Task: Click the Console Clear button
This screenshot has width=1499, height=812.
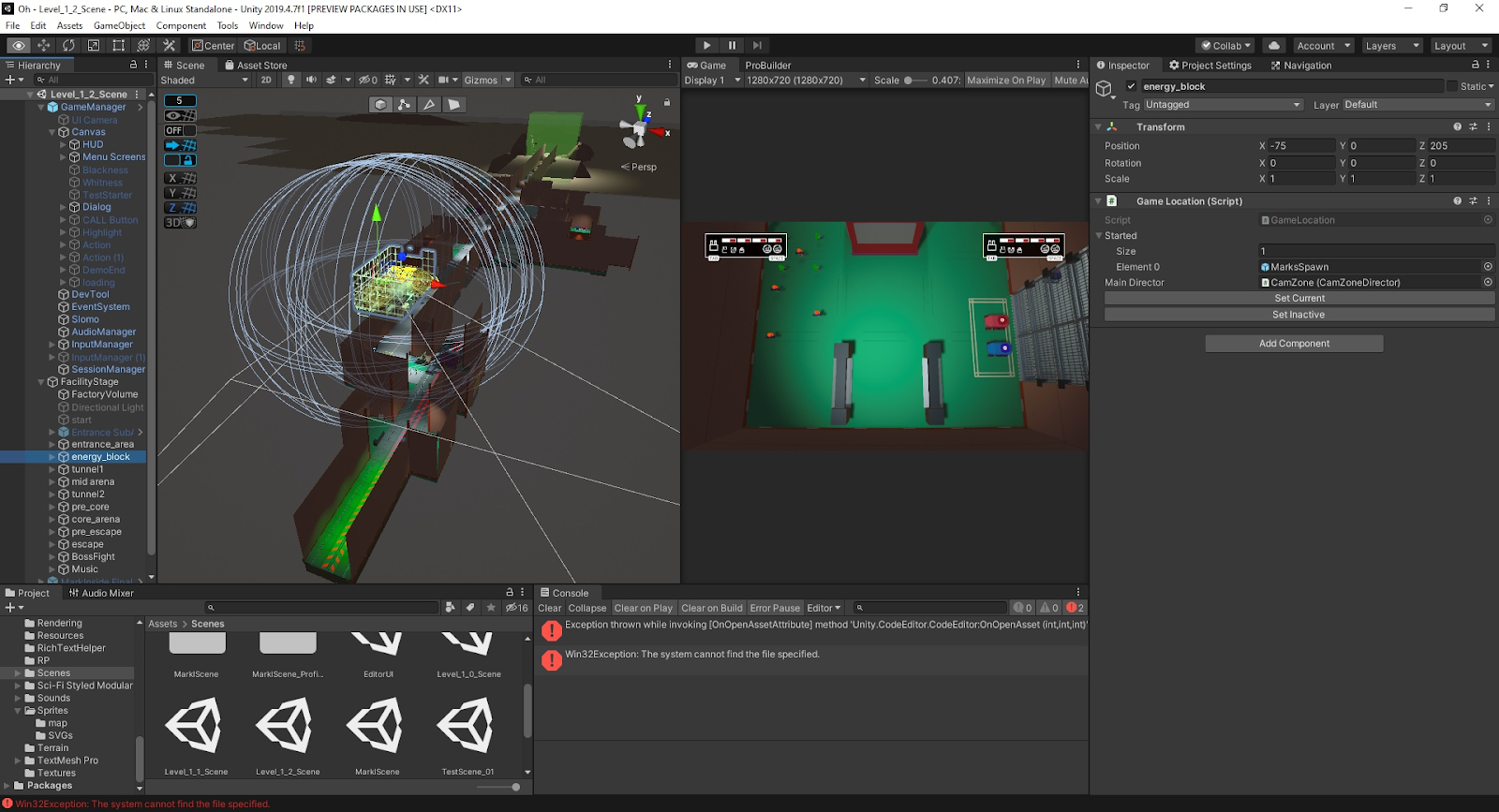Action: click(x=550, y=608)
